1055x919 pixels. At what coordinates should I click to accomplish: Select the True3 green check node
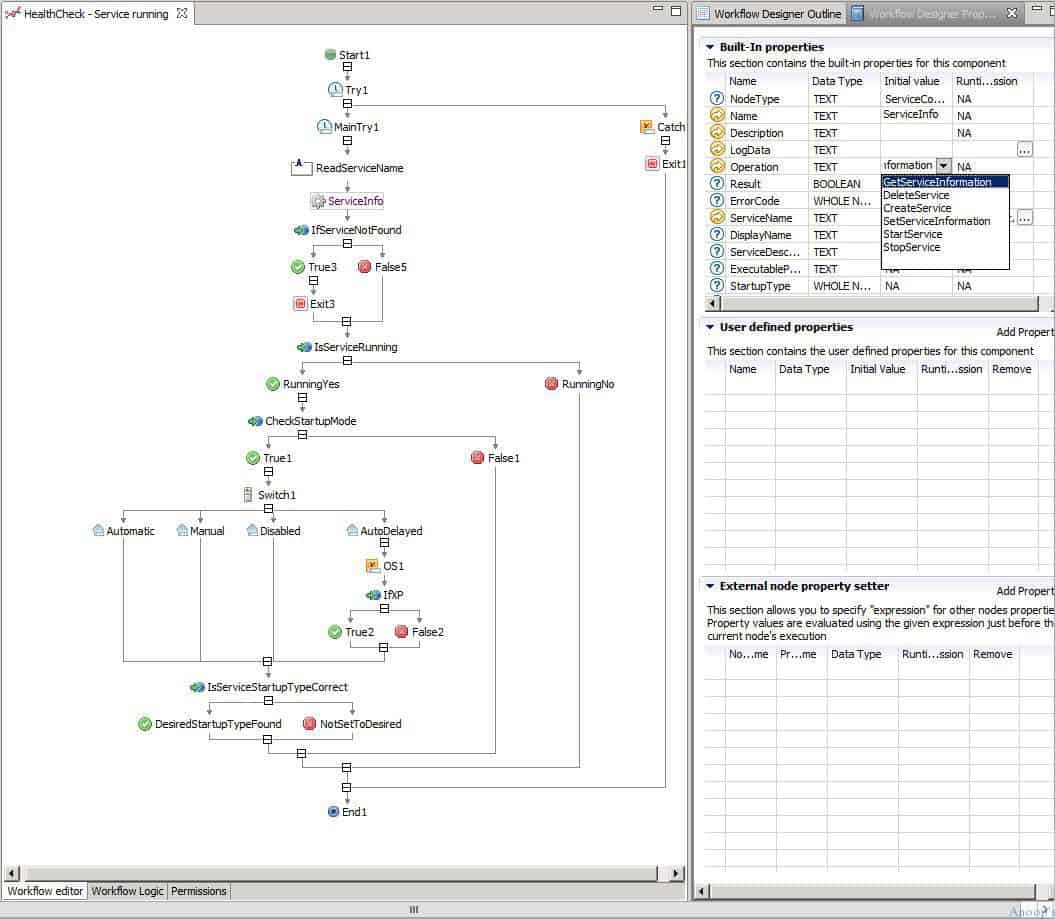point(298,267)
